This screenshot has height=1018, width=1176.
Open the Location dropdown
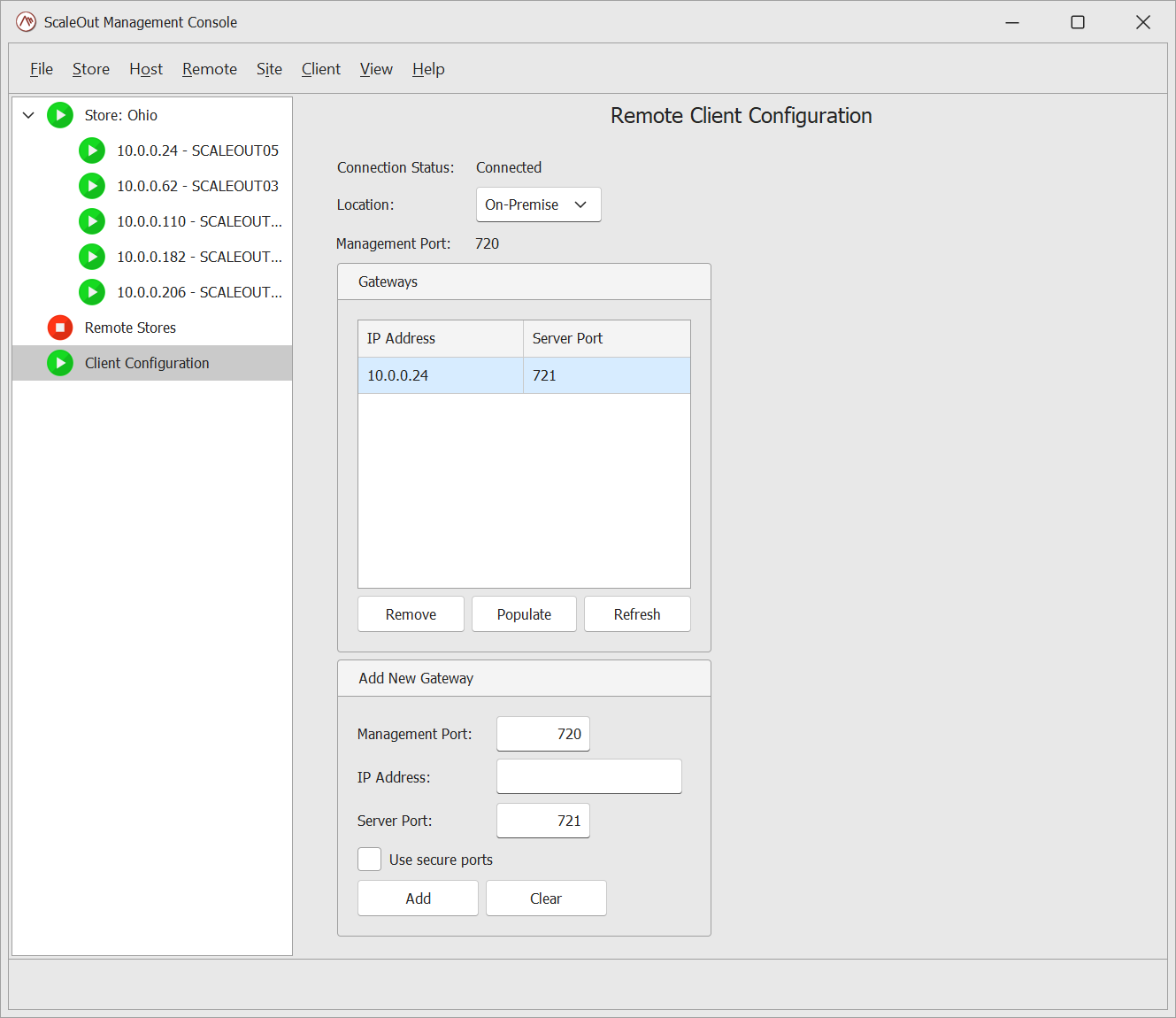[538, 204]
